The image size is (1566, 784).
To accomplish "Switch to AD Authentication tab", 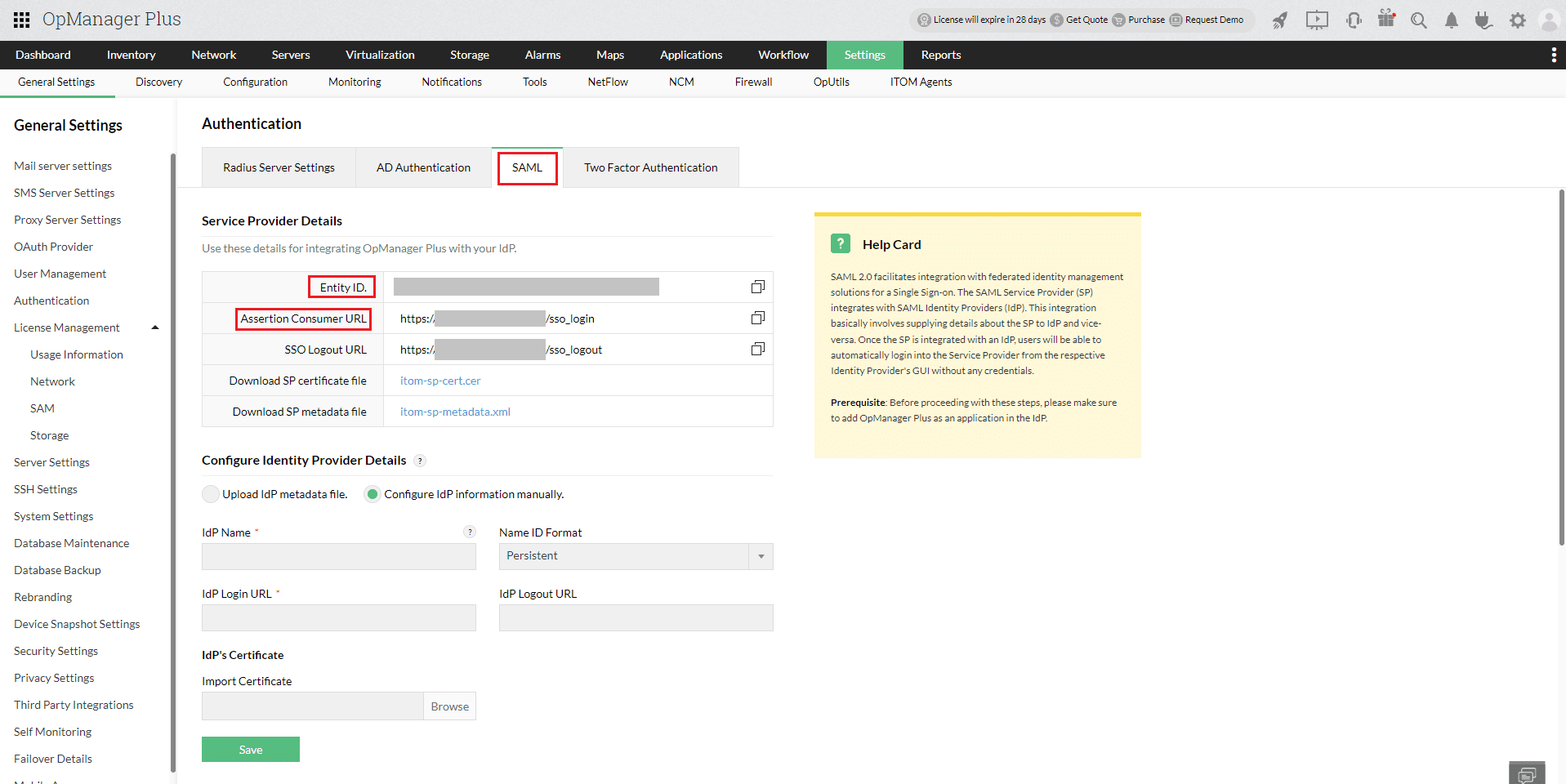I will pyautogui.click(x=423, y=167).
